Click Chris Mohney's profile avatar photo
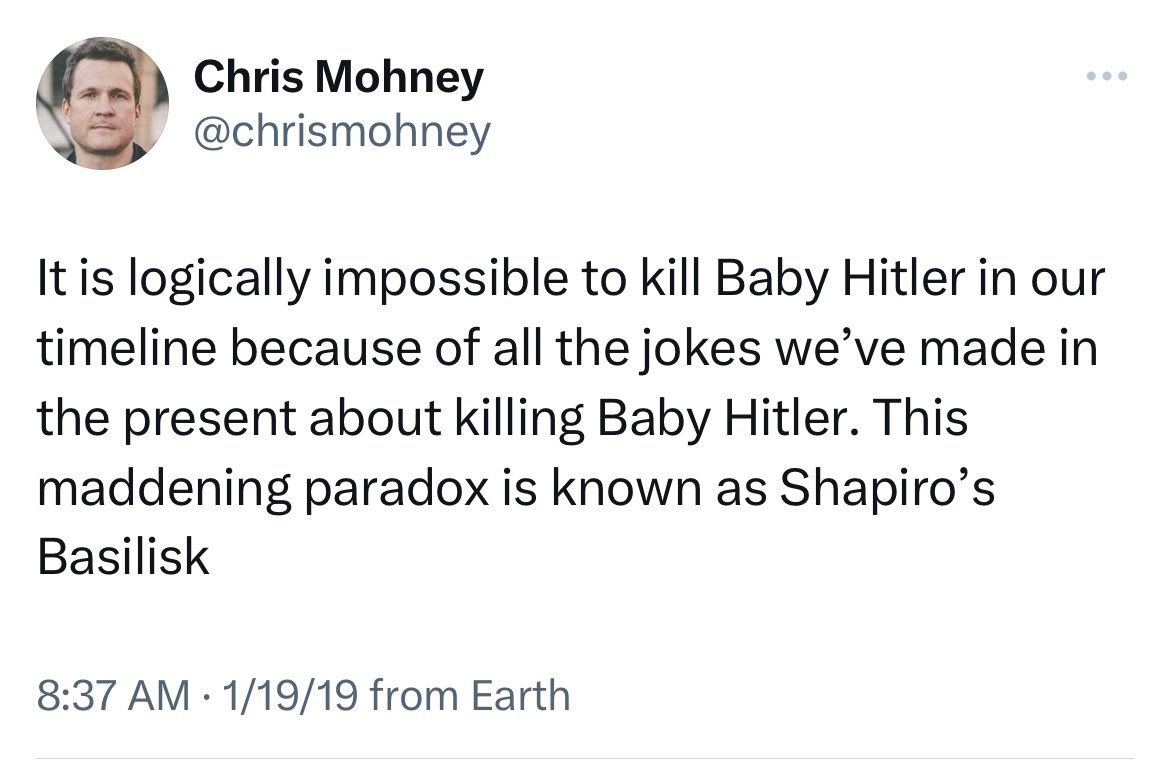The width and height of the screenshot is (1170, 766). 103,102
